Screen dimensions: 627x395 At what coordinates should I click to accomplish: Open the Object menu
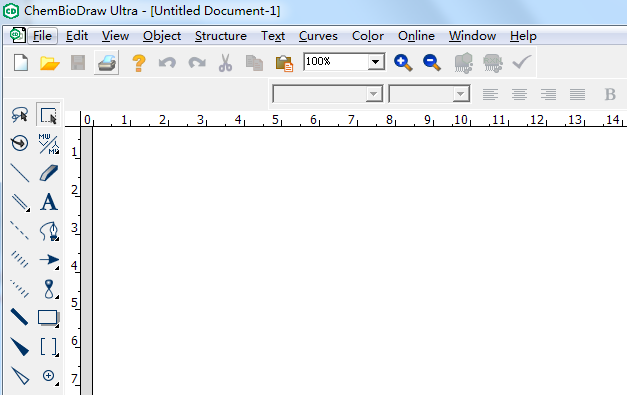point(162,36)
